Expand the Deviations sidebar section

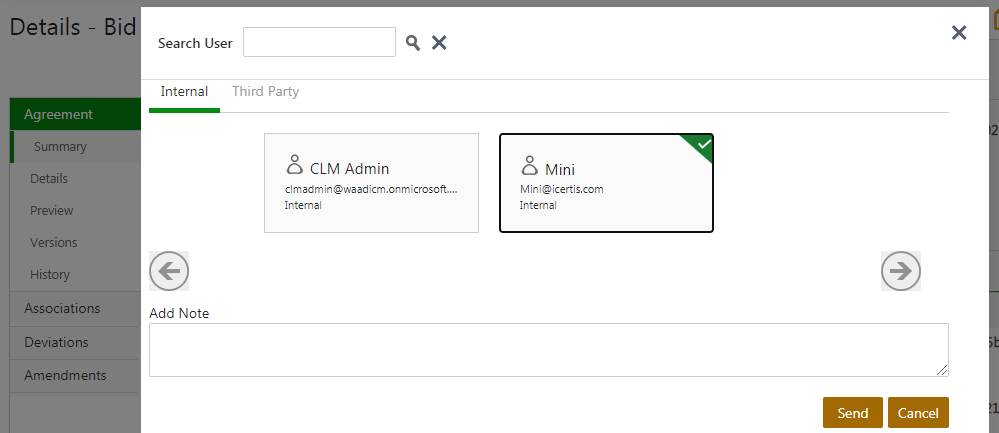56,342
